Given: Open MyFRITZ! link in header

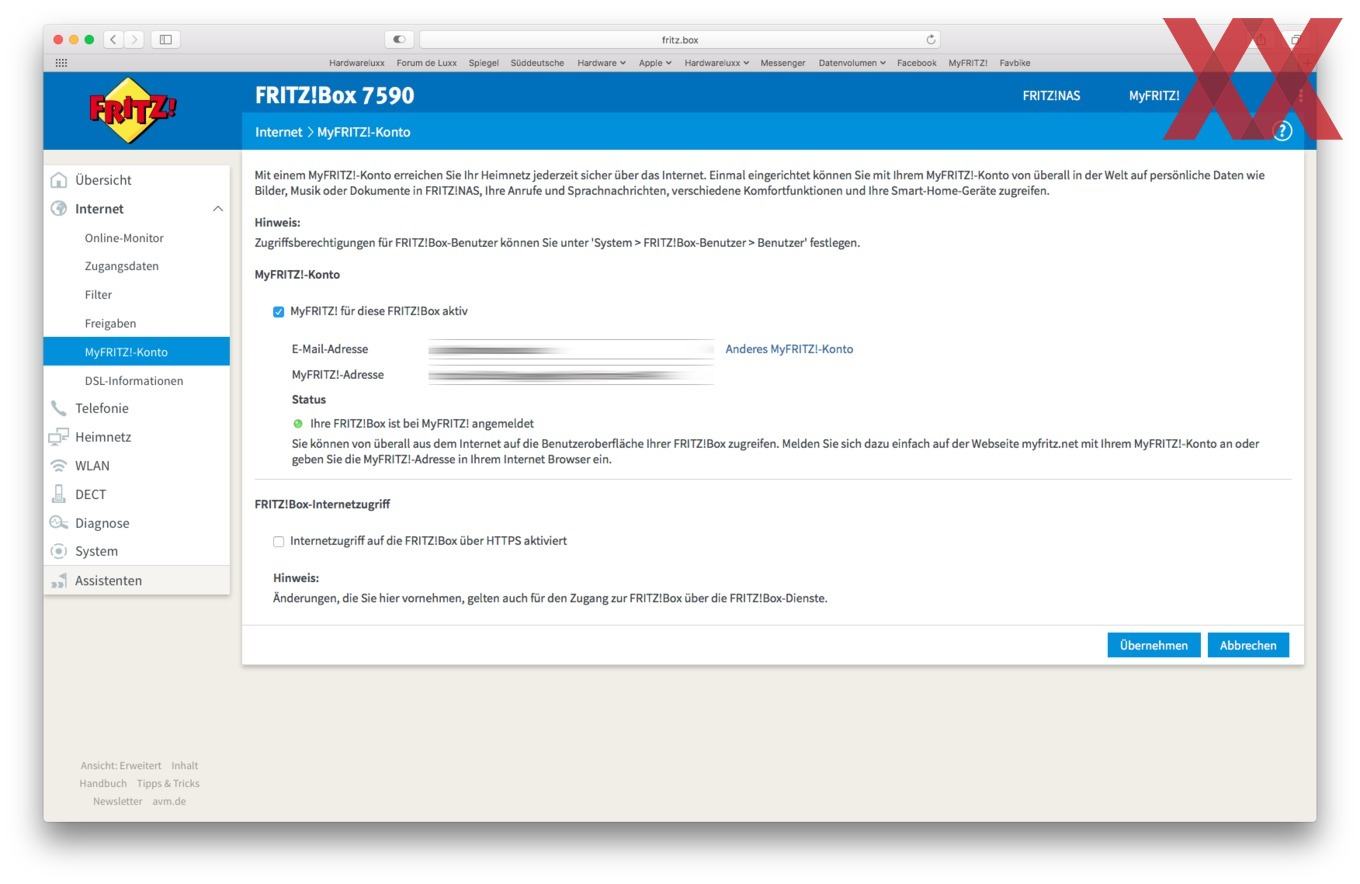Looking at the screenshot, I should coord(1154,96).
